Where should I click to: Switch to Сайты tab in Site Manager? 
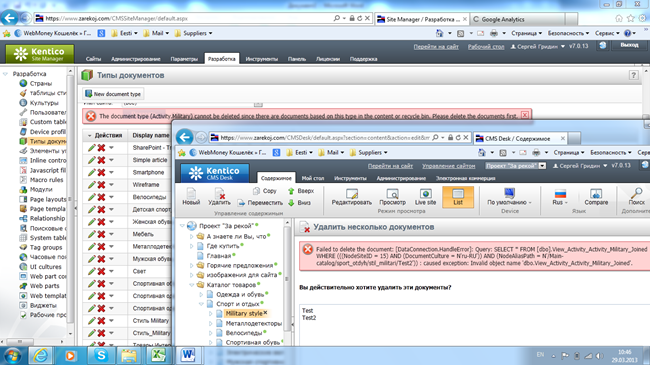tap(93, 59)
